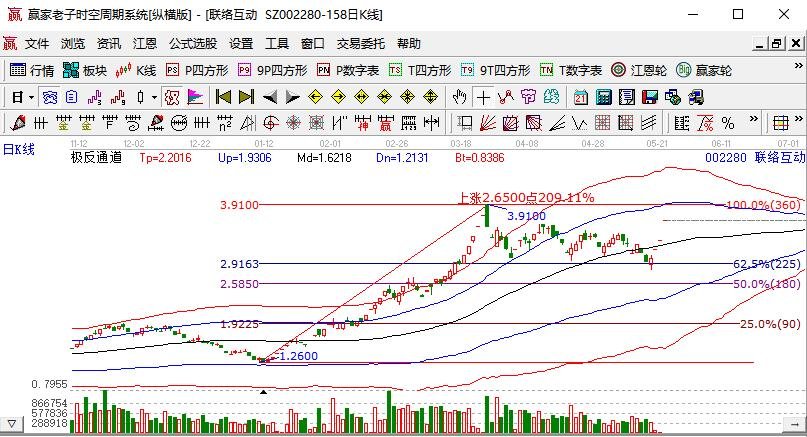Switch to the K线 candlestick chart

(136, 70)
